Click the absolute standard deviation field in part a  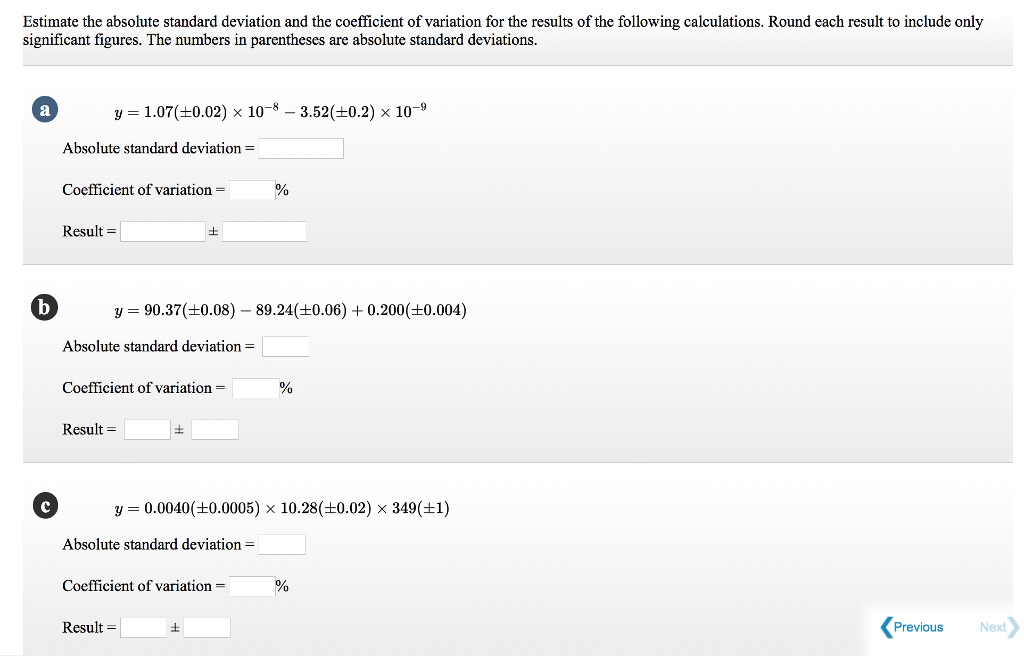(300, 147)
